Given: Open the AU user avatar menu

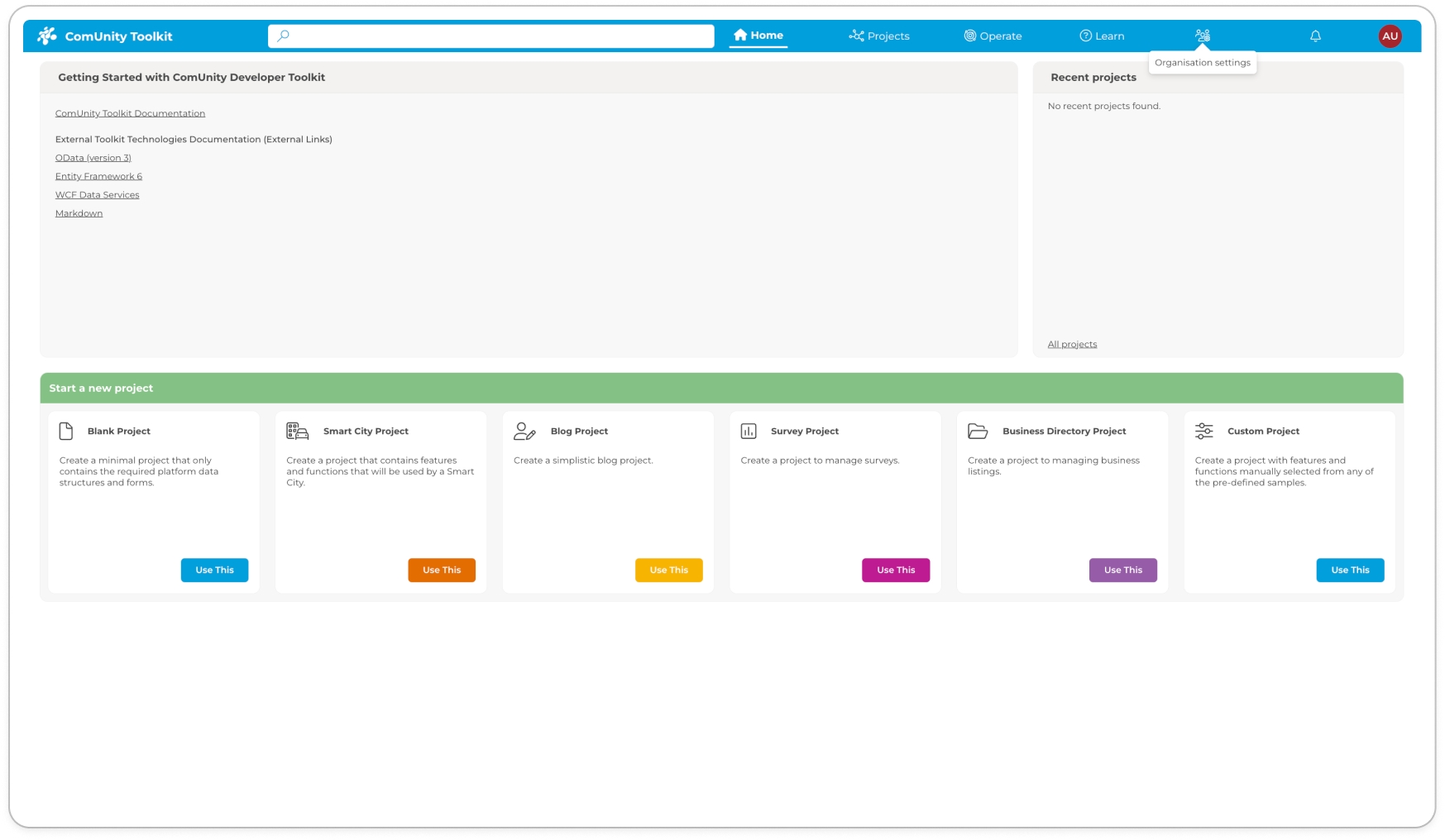Looking at the screenshot, I should (1390, 36).
